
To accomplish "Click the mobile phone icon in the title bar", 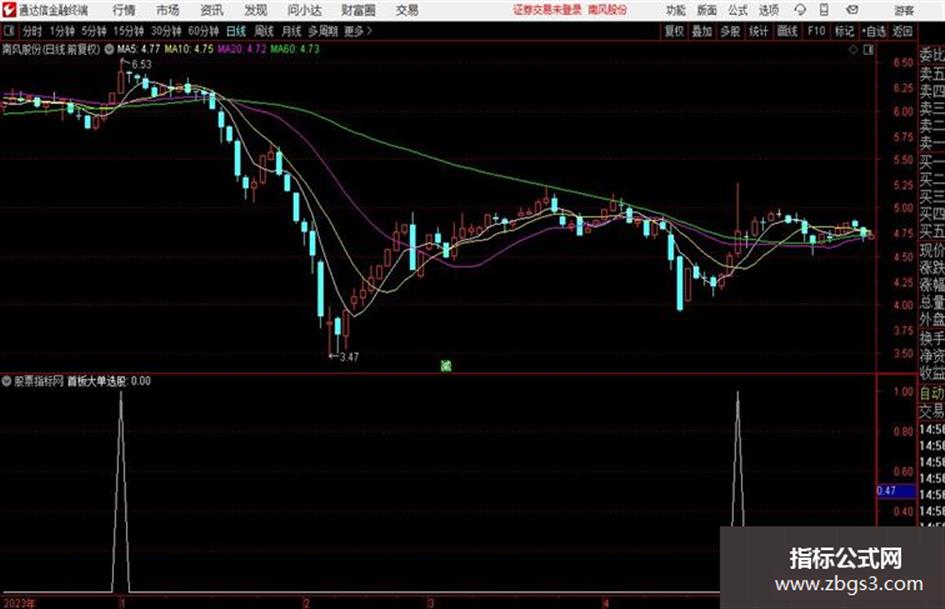I will [x=824, y=10].
